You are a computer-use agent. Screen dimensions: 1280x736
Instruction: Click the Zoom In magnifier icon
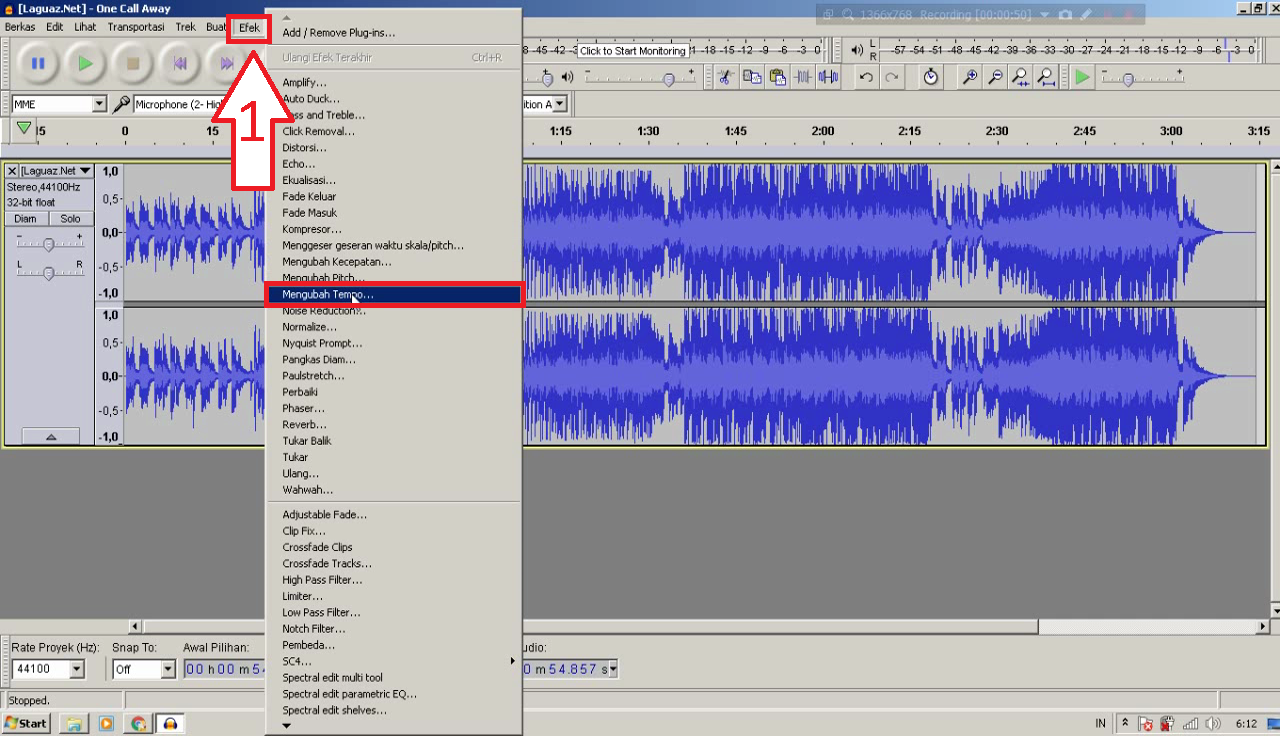coord(969,77)
